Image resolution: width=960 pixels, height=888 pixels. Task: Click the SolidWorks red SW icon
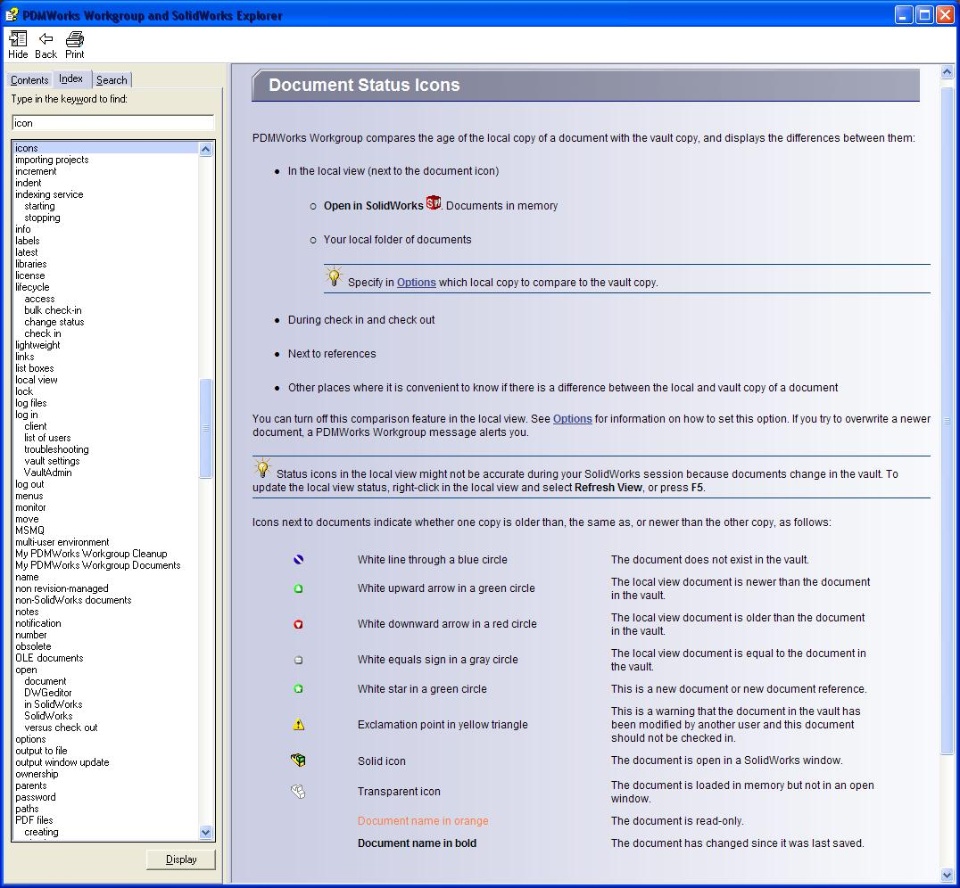pos(433,203)
